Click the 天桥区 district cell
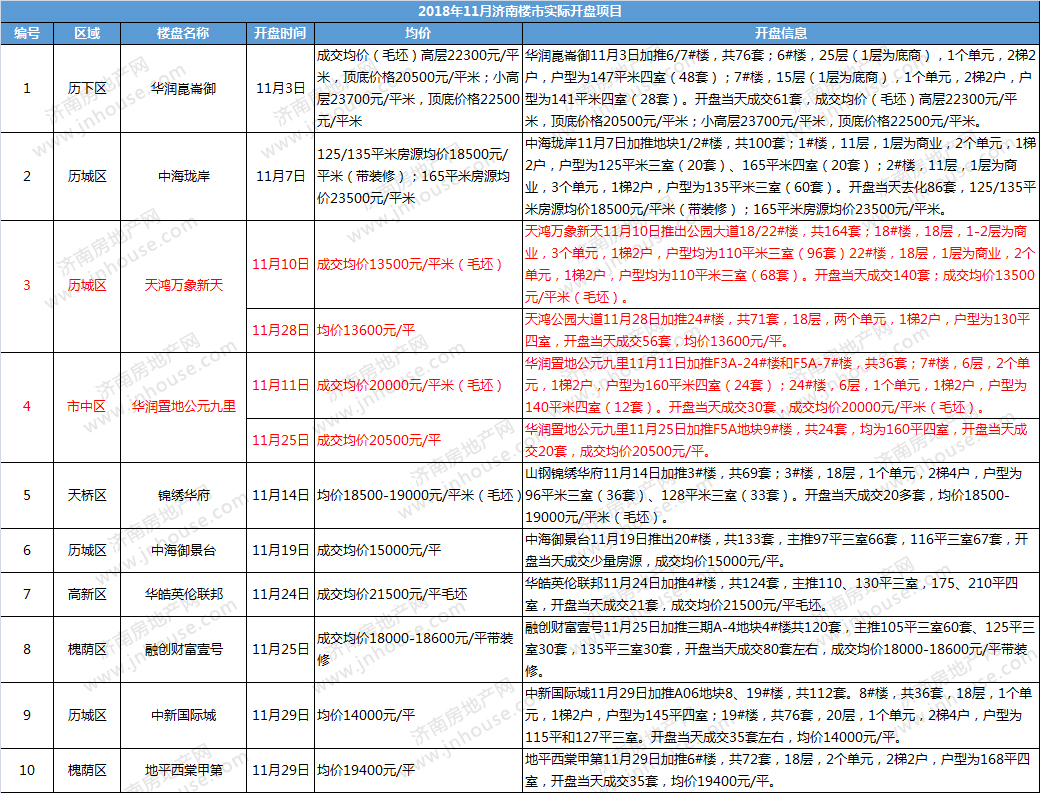This screenshot has height=793, width=1040. 87,495
